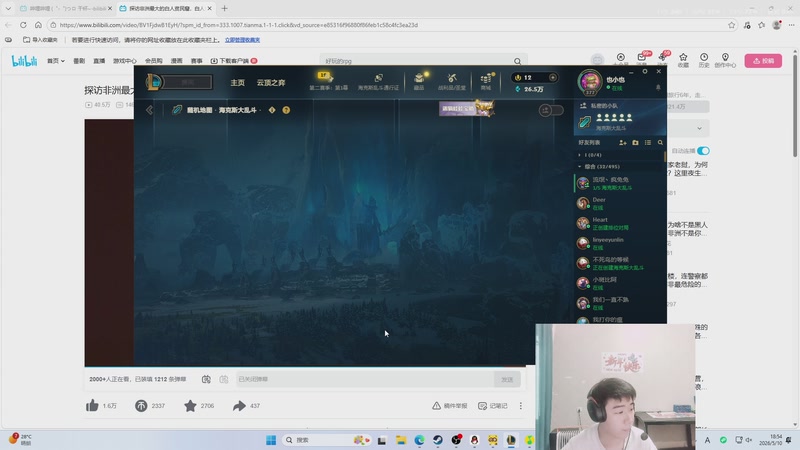Open the 商城 store icon
Screen dimensions: 800x450
(x=486, y=81)
